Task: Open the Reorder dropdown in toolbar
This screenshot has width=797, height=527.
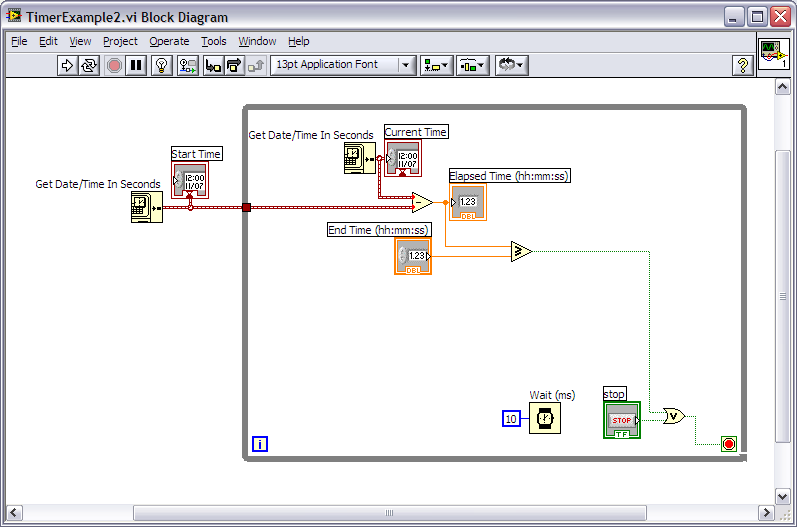Action: pyautogui.click(x=511, y=65)
